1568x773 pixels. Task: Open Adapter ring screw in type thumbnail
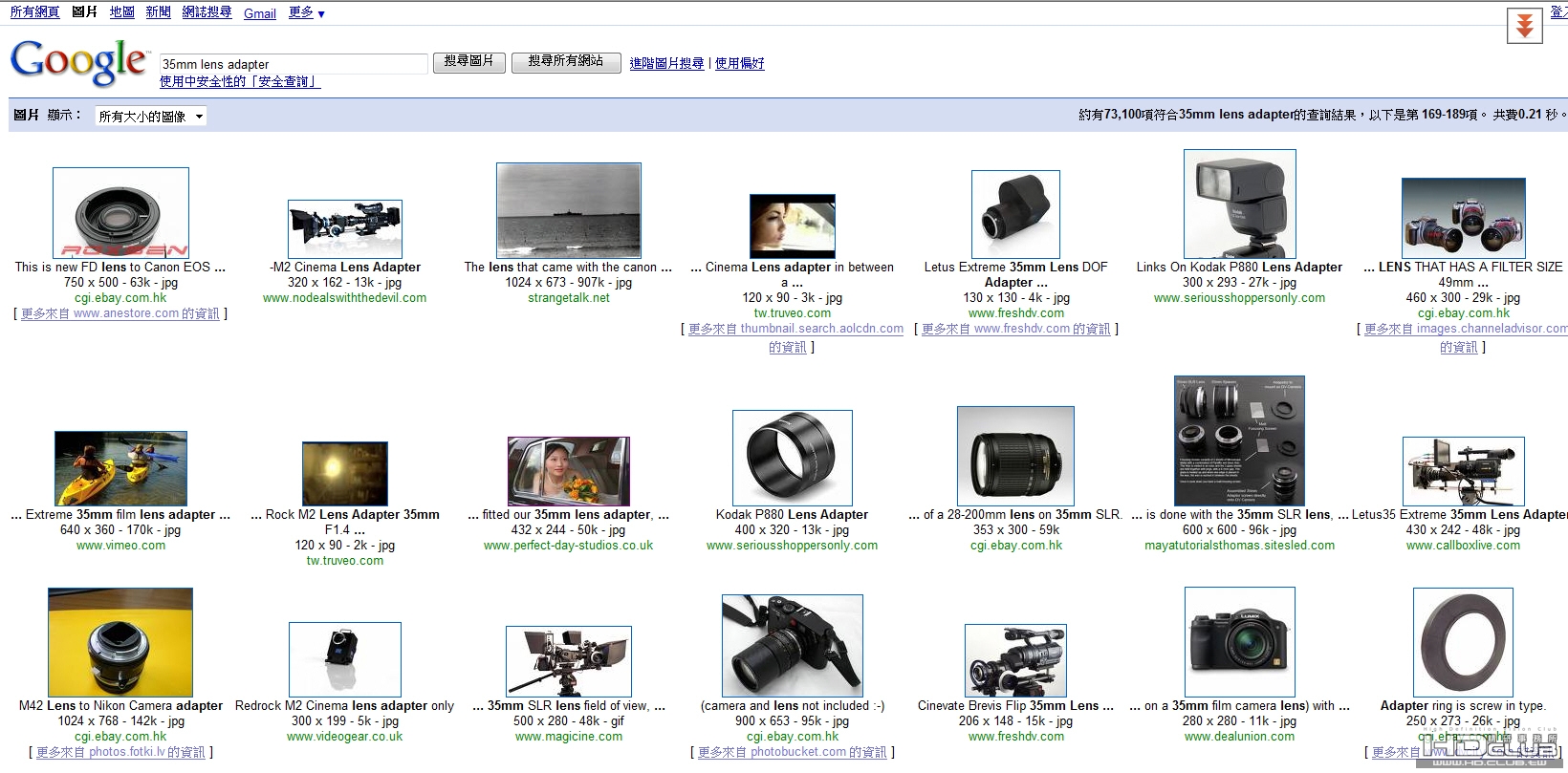pyautogui.click(x=1464, y=642)
